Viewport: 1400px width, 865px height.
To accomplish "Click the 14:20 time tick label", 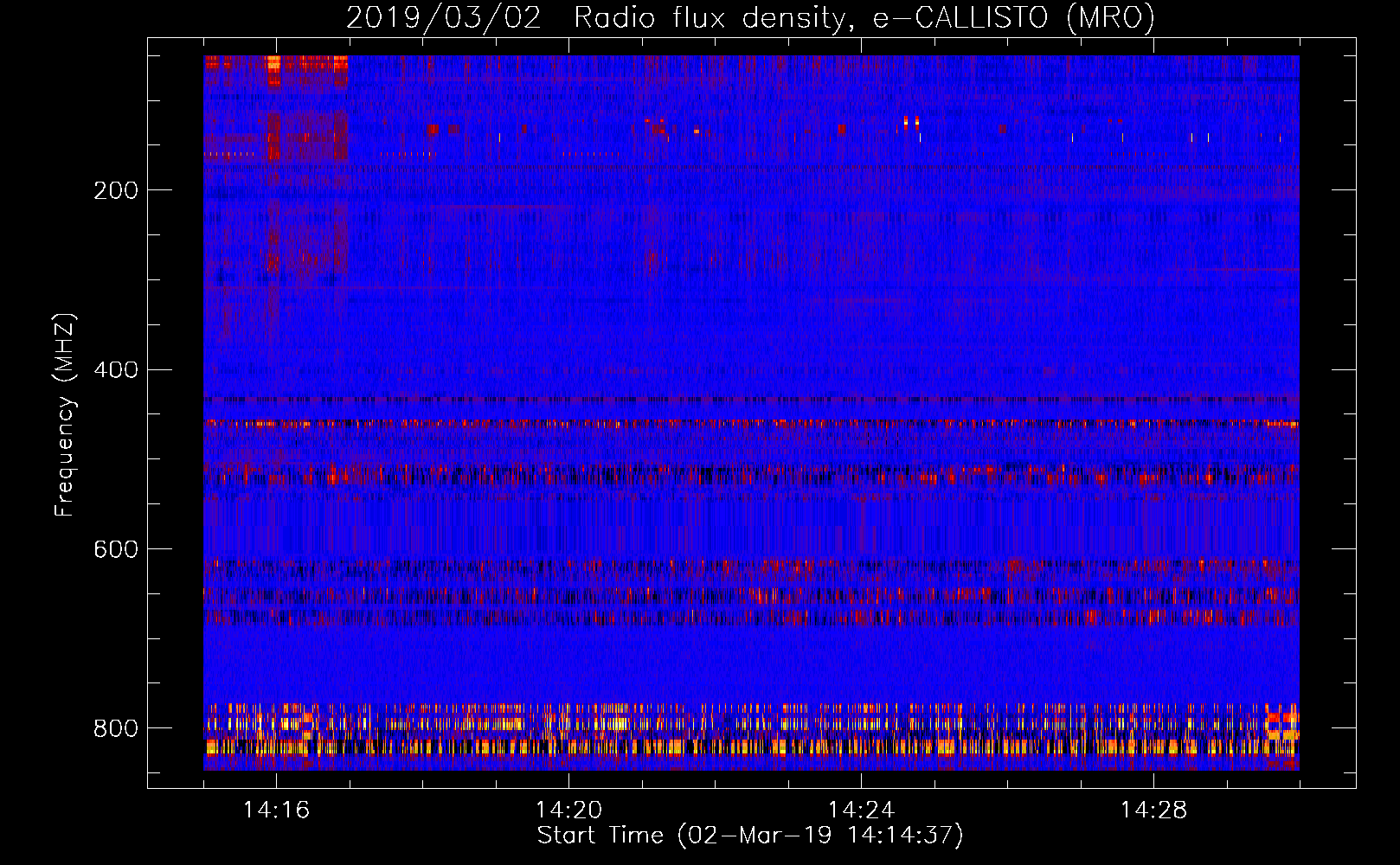I will click(568, 810).
